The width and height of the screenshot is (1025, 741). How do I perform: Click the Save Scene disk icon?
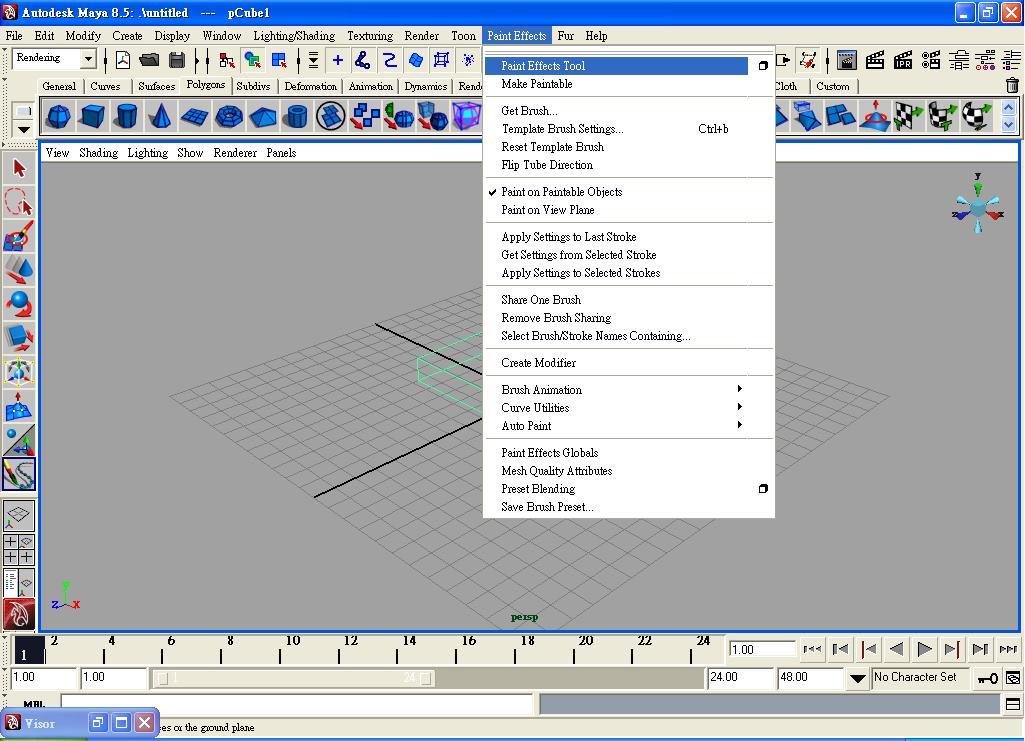tap(176, 60)
